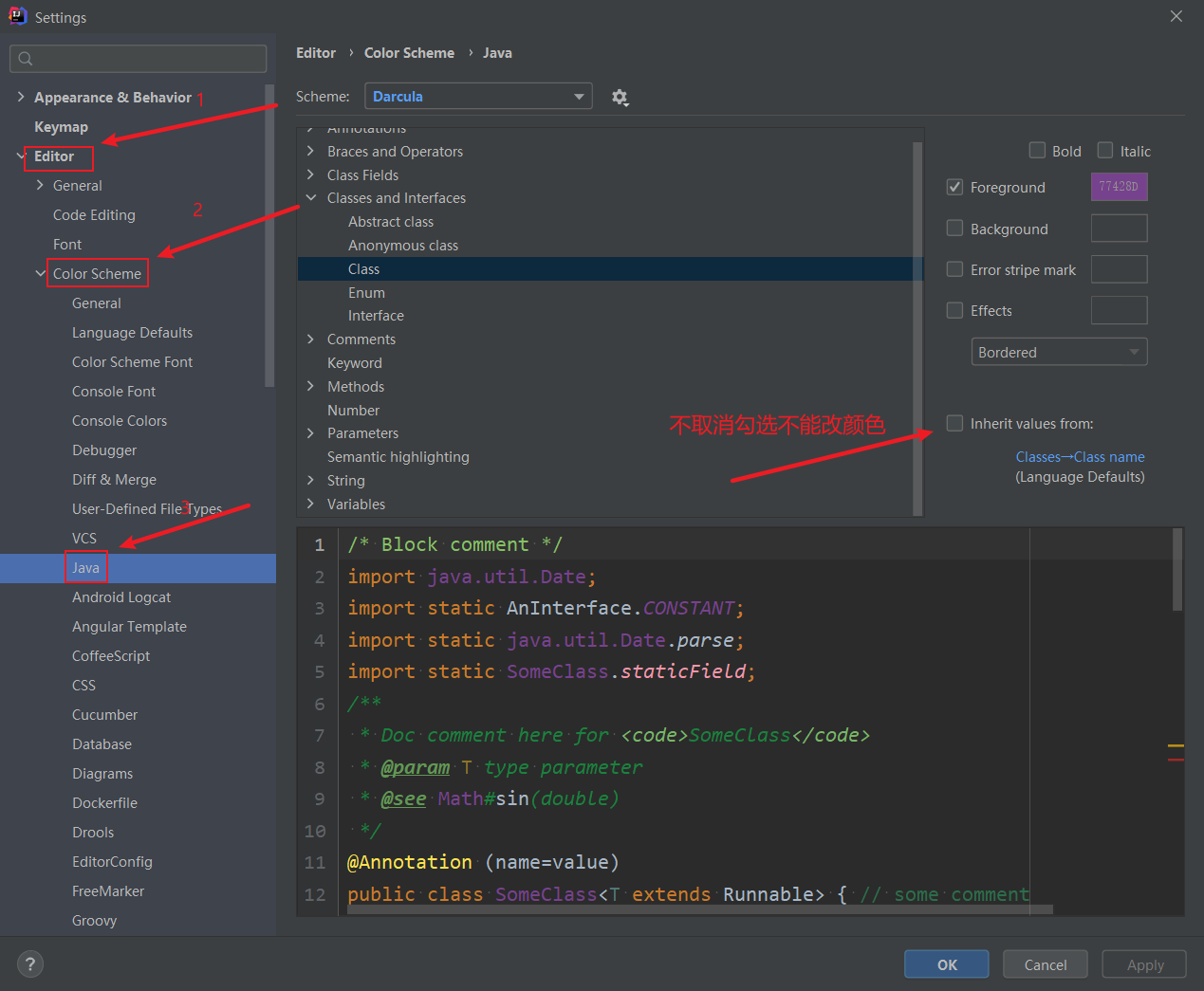Viewport: 1204px width, 991px height.
Task: Click the preview horizontal scrollbar
Action: [x=700, y=908]
